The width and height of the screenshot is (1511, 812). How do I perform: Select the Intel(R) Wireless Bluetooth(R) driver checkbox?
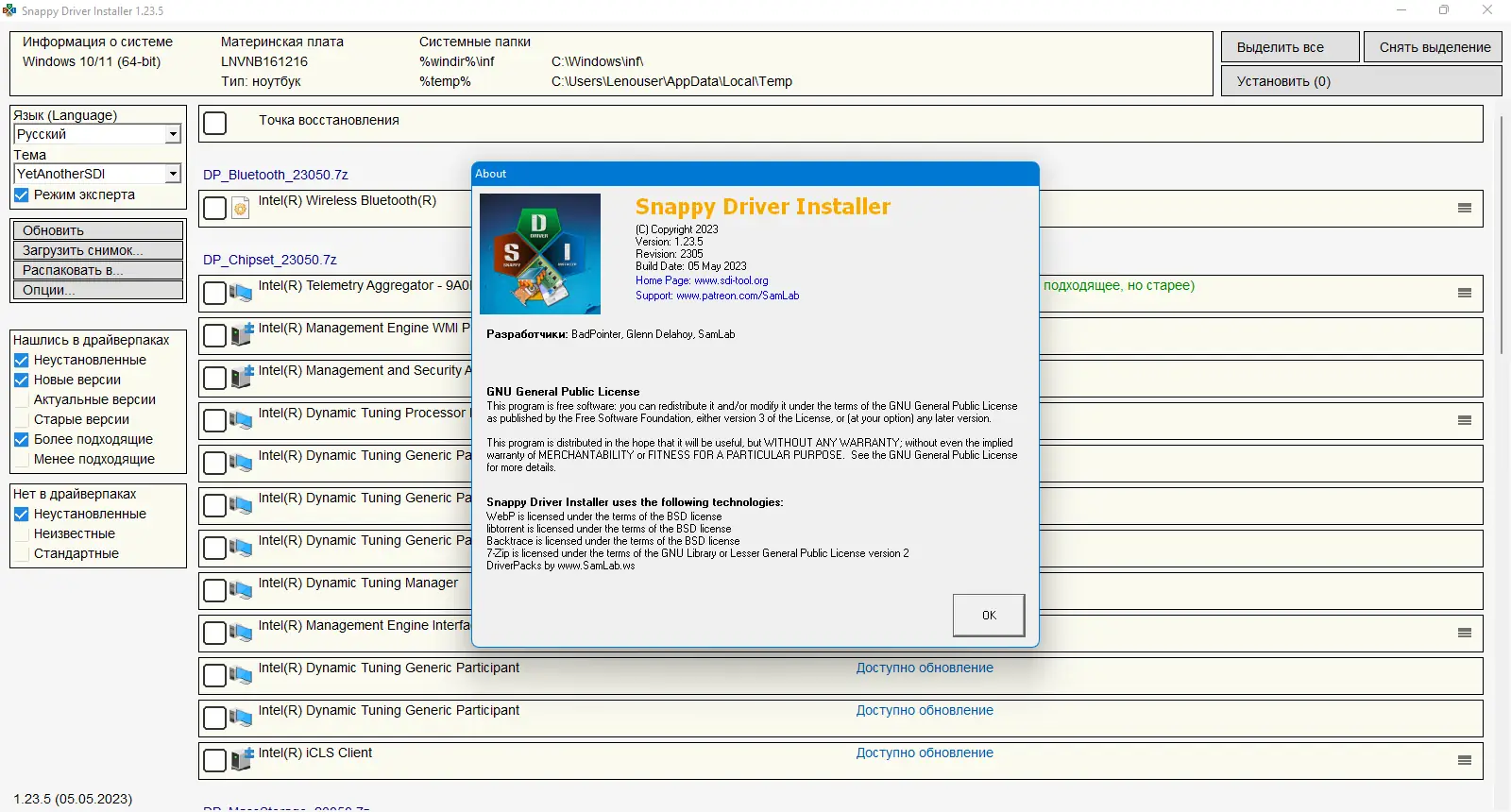(x=215, y=208)
